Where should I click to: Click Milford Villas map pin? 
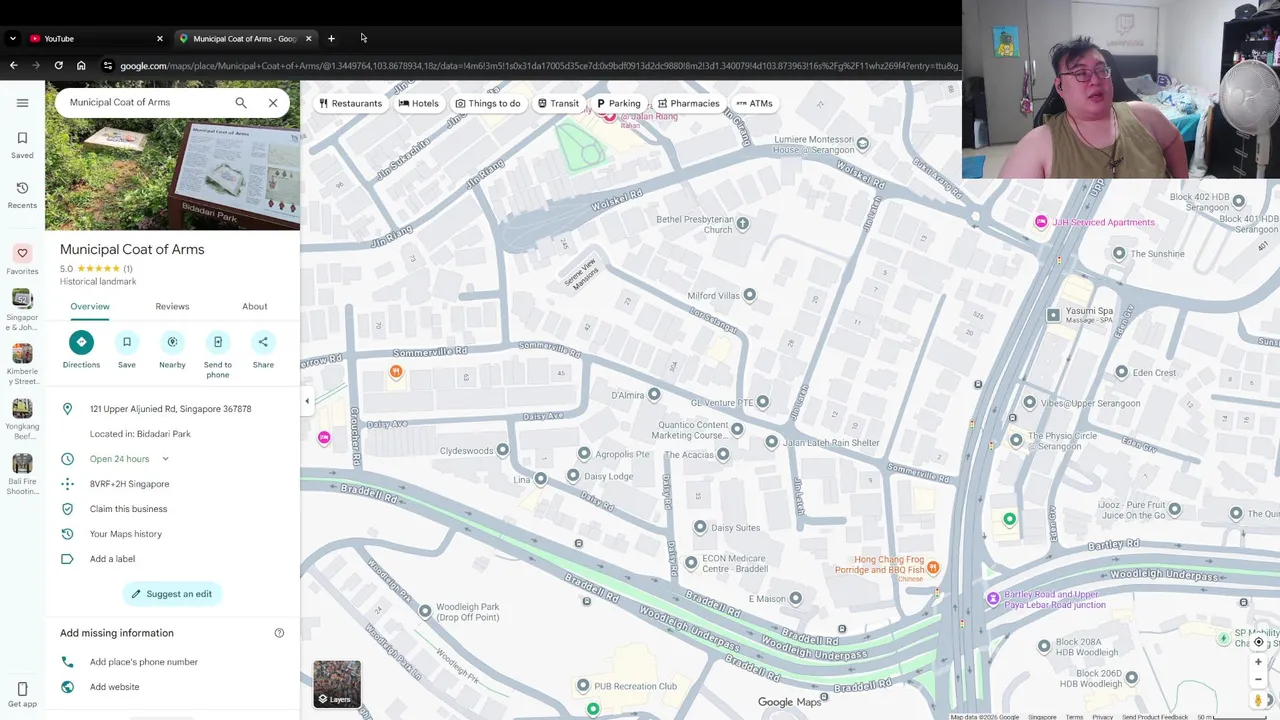point(749,295)
